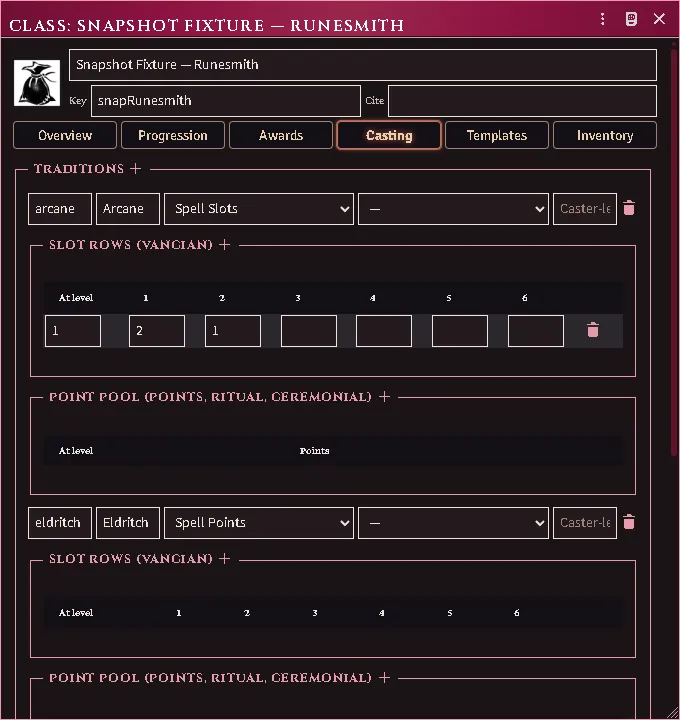Add a slot row under arcane tradition

(x=225, y=245)
